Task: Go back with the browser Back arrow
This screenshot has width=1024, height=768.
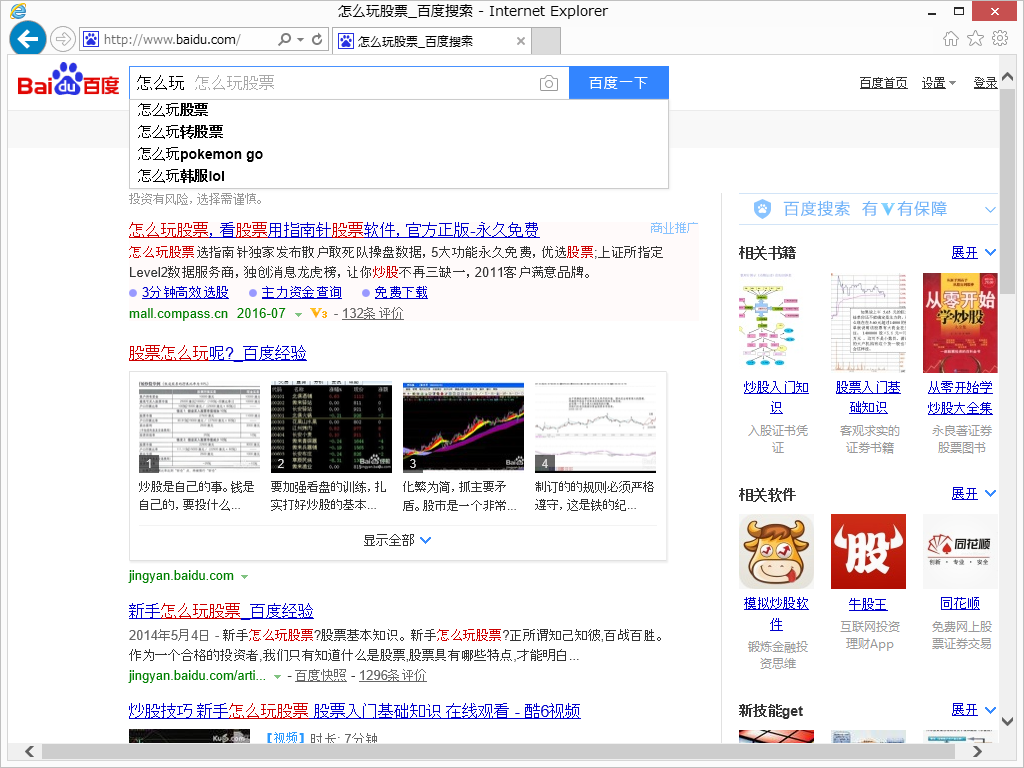Action: click(x=27, y=39)
